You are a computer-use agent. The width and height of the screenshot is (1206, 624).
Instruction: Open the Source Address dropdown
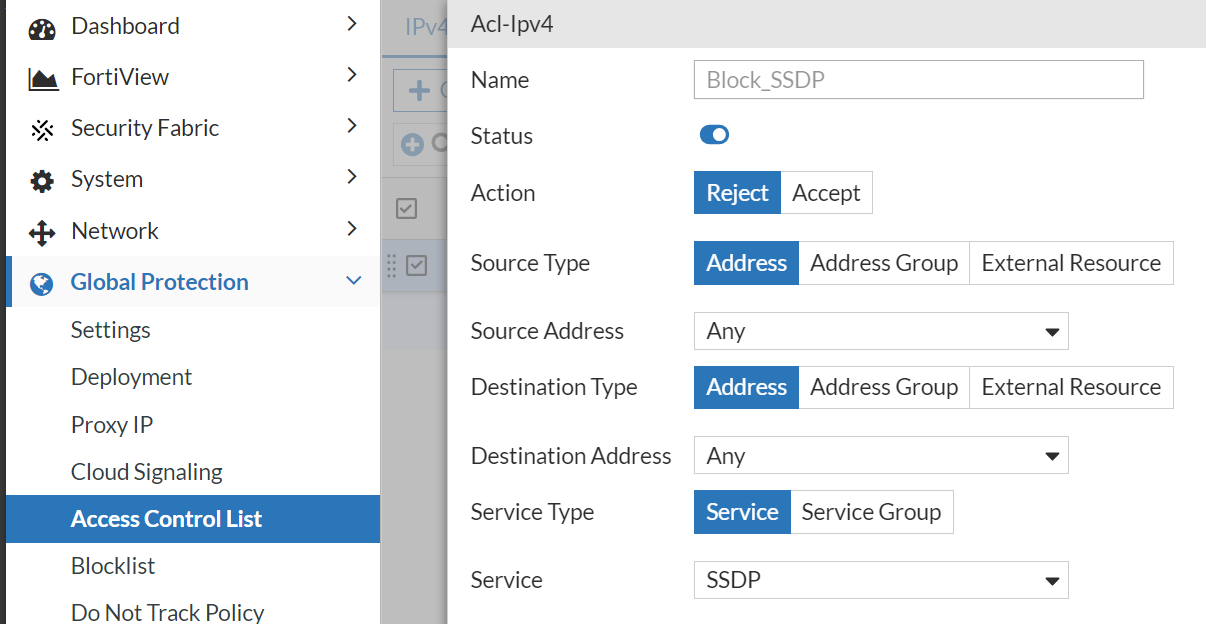coord(881,331)
